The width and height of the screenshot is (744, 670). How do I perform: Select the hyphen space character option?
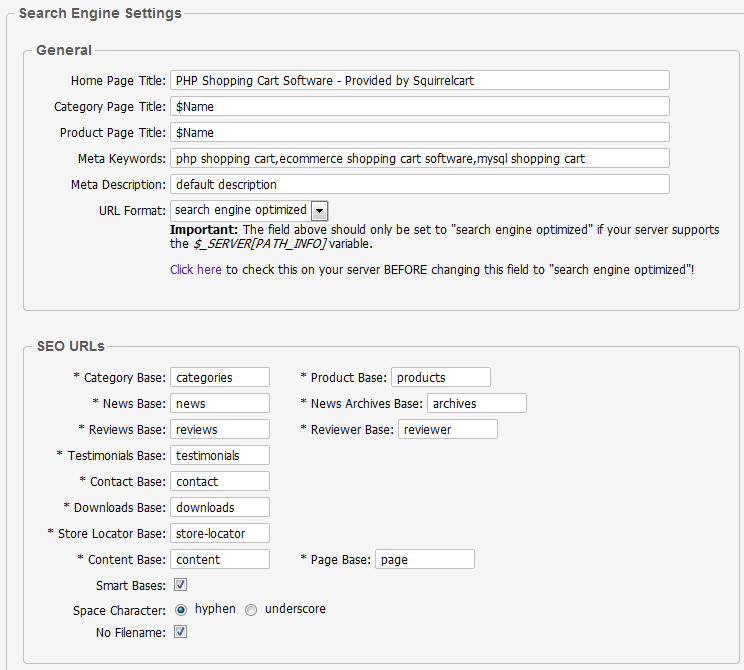pyautogui.click(x=181, y=609)
